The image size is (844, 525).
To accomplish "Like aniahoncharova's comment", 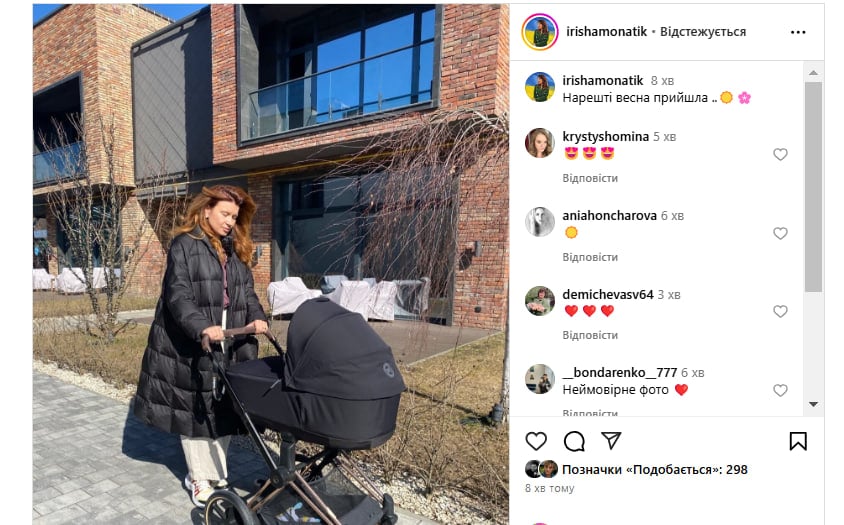I will [780, 233].
